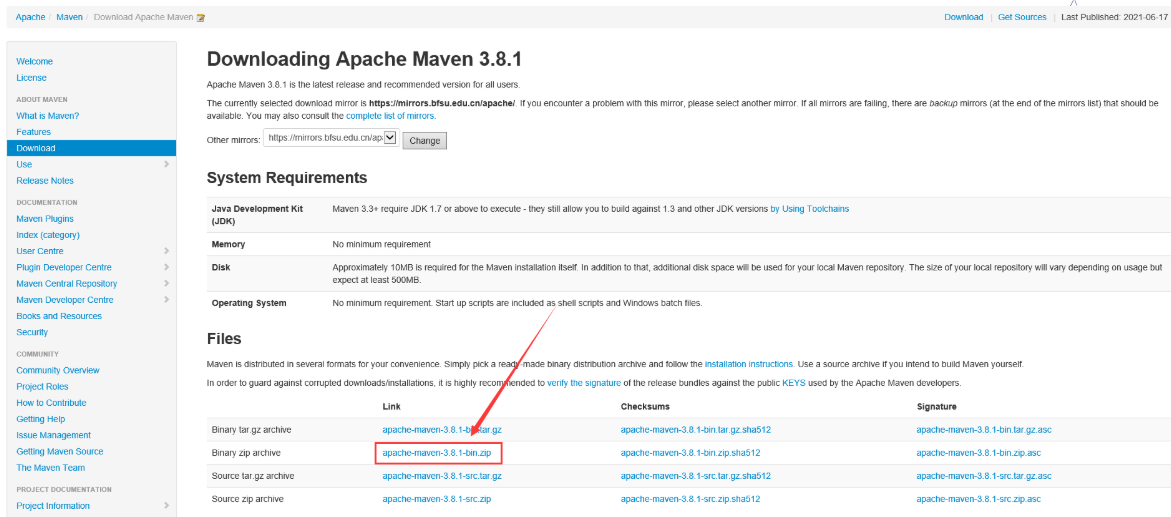Open Getting Maven Source link
Viewport: 1171px width, 517px height.
pyautogui.click(x=60, y=452)
